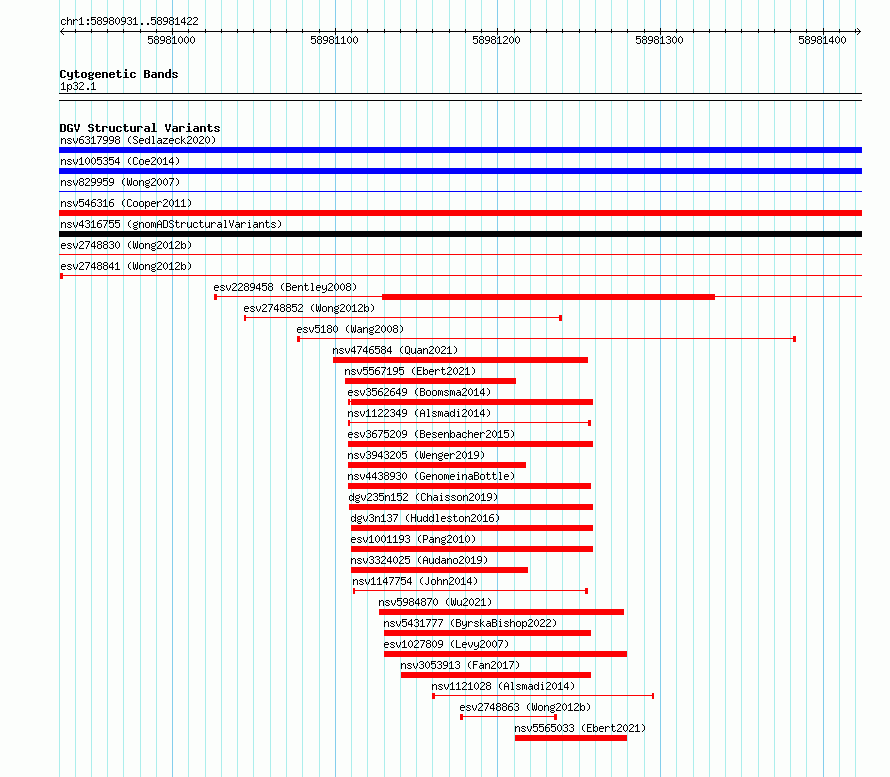Click the 58981400 ruler position
The width and height of the screenshot is (890, 777).
coord(822,40)
